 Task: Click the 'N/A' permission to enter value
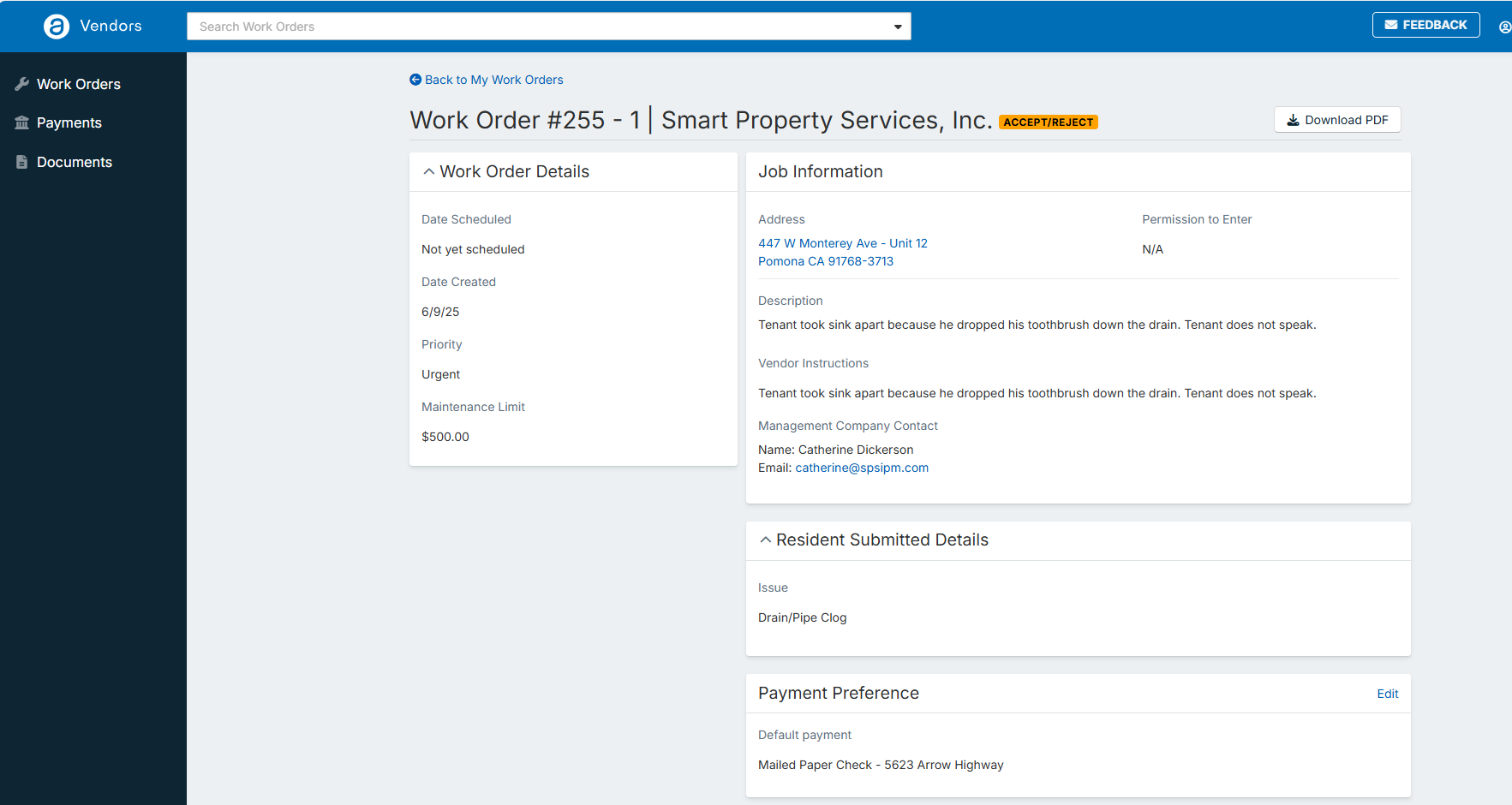pos(1152,249)
